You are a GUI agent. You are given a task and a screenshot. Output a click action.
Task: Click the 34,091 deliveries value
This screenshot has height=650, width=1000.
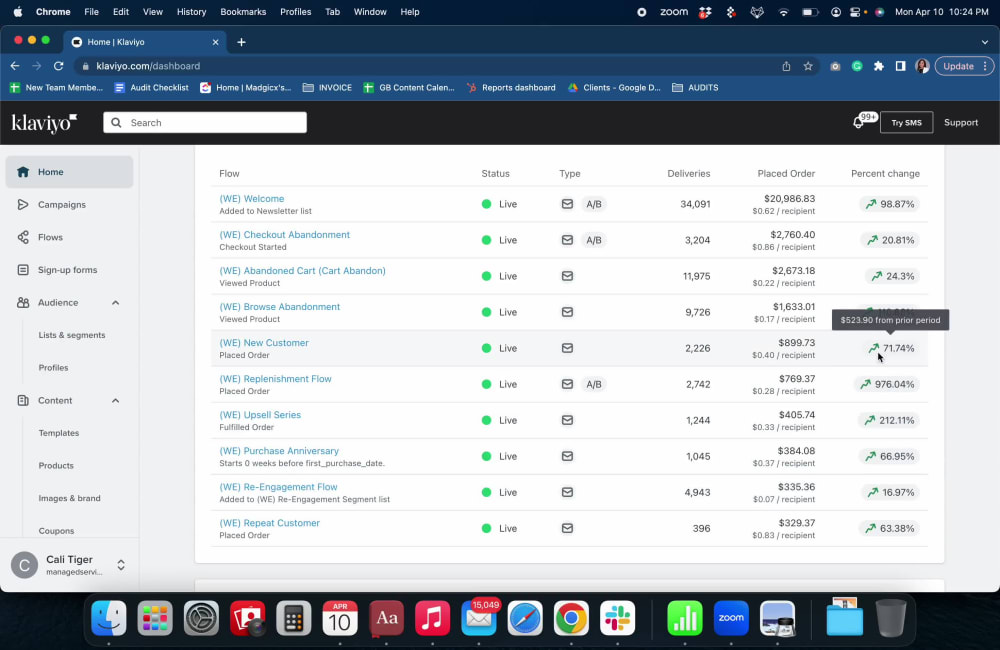pyautogui.click(x=695, y=204)
